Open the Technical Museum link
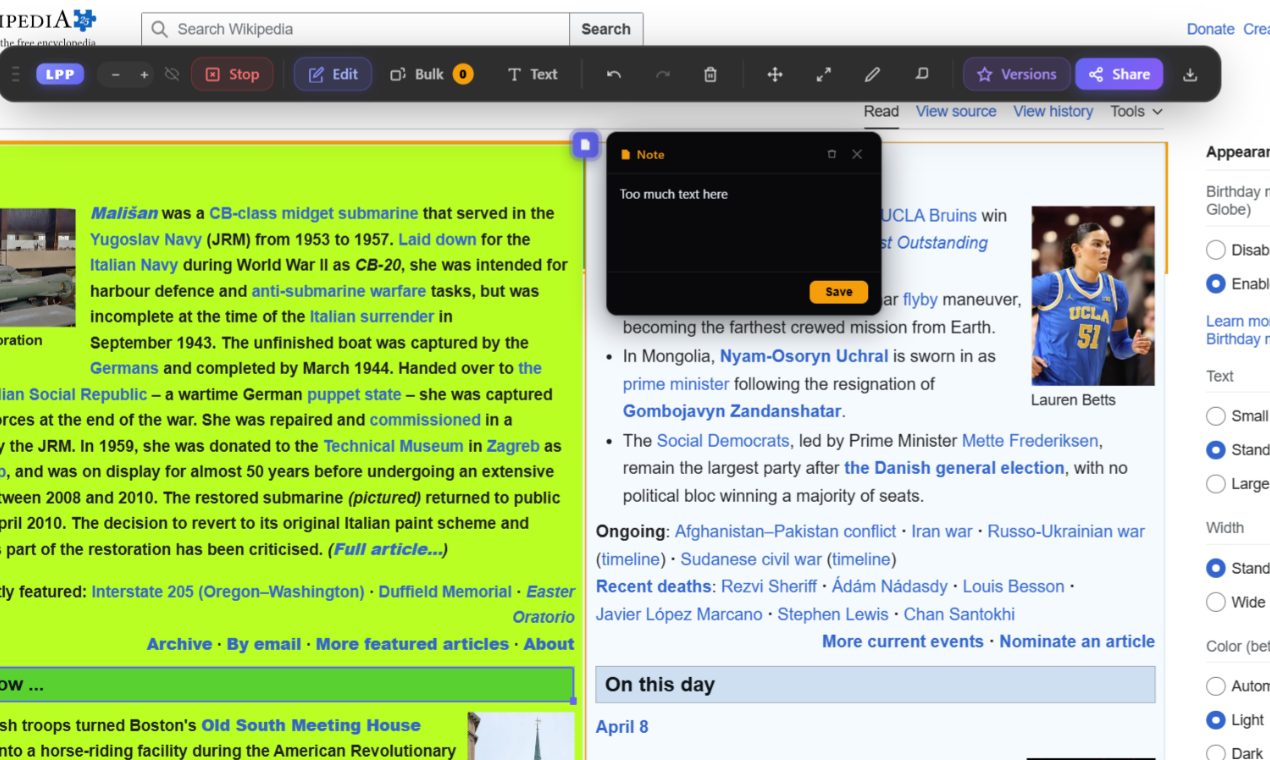This screenshot has height=760, width=1270. pyautogui.click(x=394, y=446)
